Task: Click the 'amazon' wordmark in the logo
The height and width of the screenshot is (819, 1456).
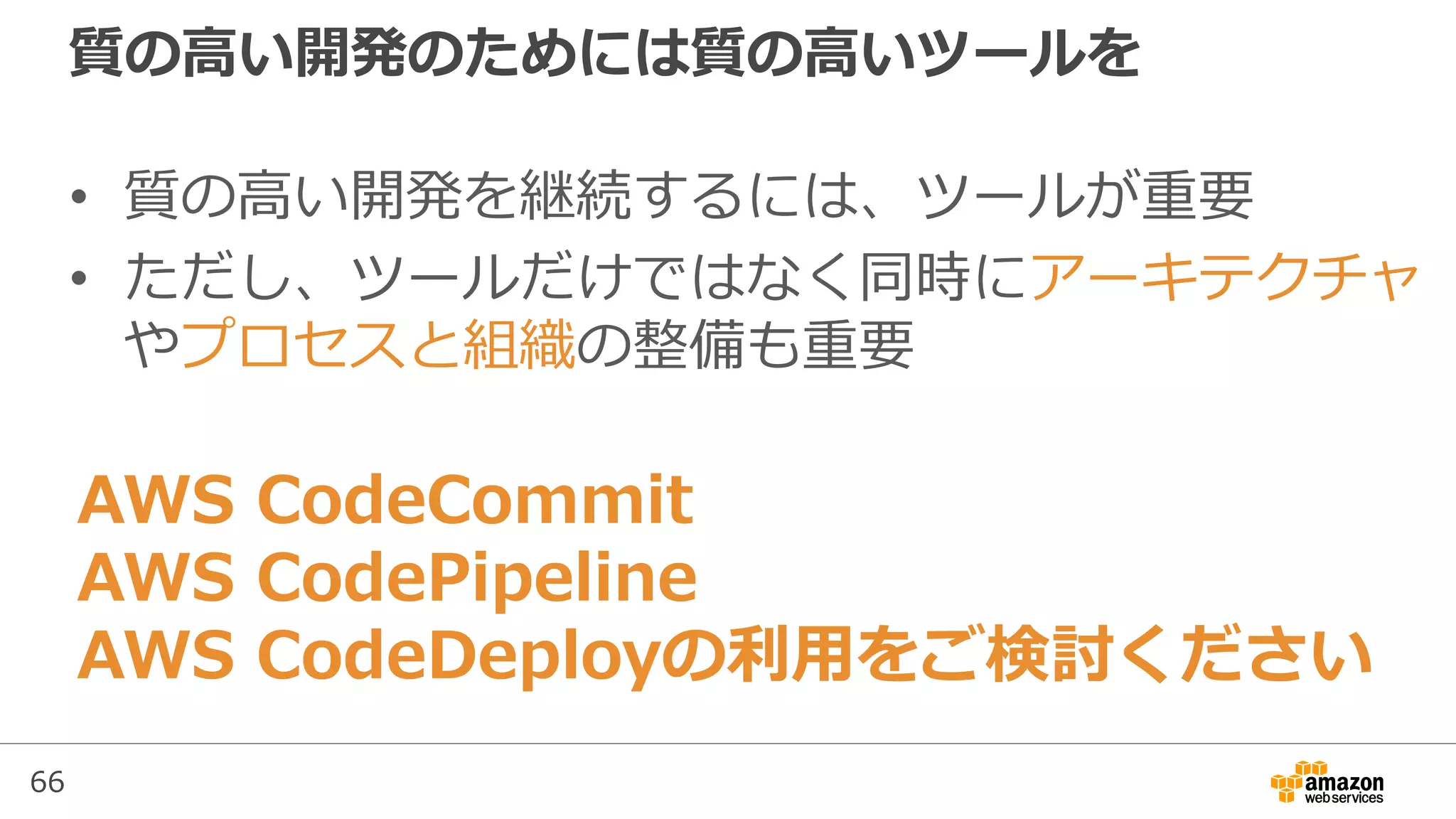Action: 1344,783
